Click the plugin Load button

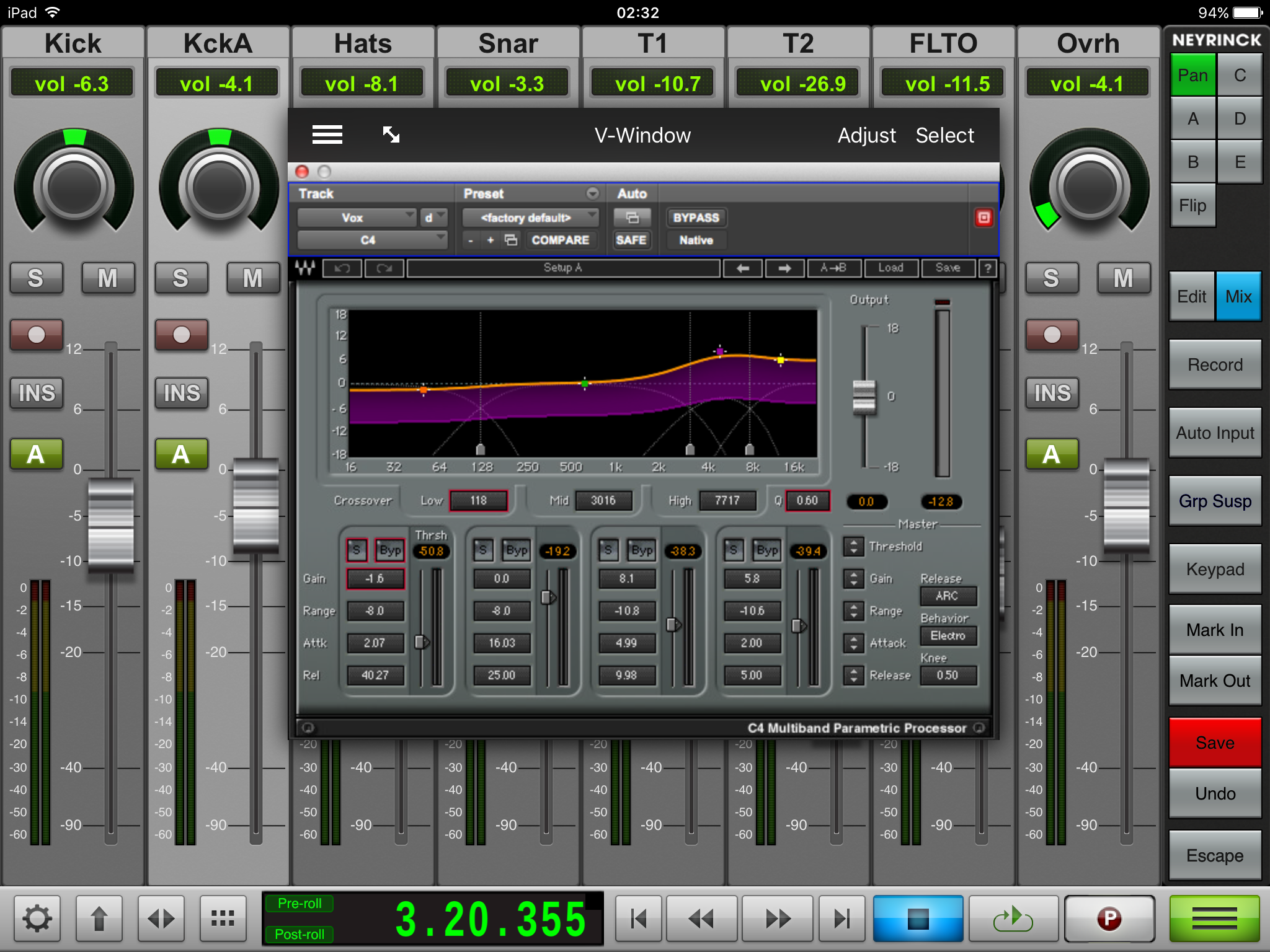[890, 268]
